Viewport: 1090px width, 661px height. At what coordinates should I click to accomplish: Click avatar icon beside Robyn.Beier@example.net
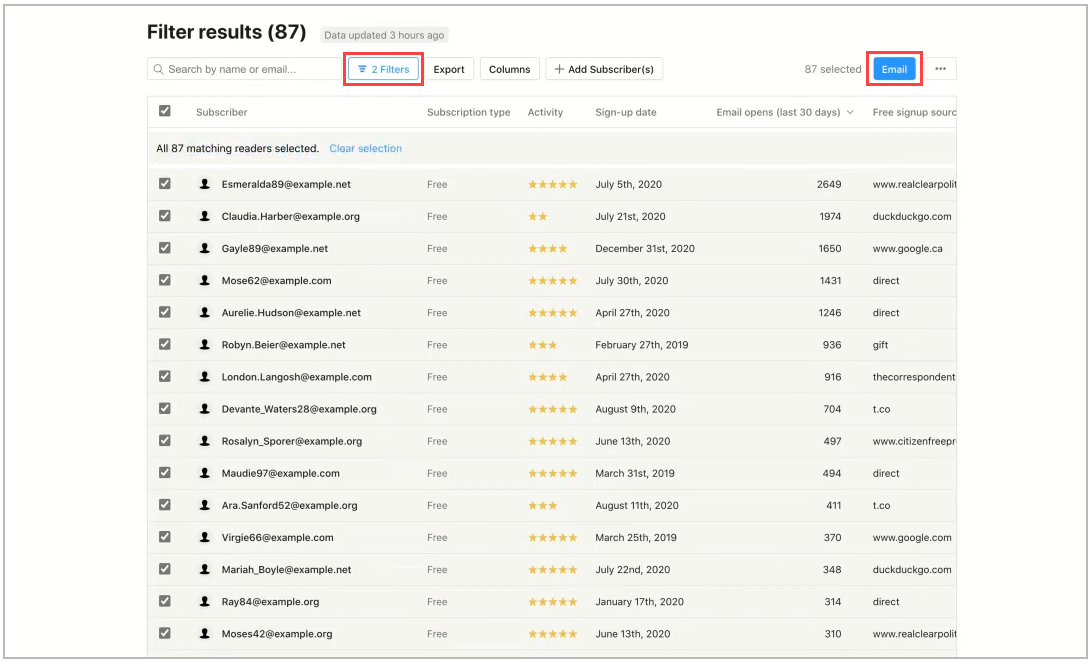205,345
